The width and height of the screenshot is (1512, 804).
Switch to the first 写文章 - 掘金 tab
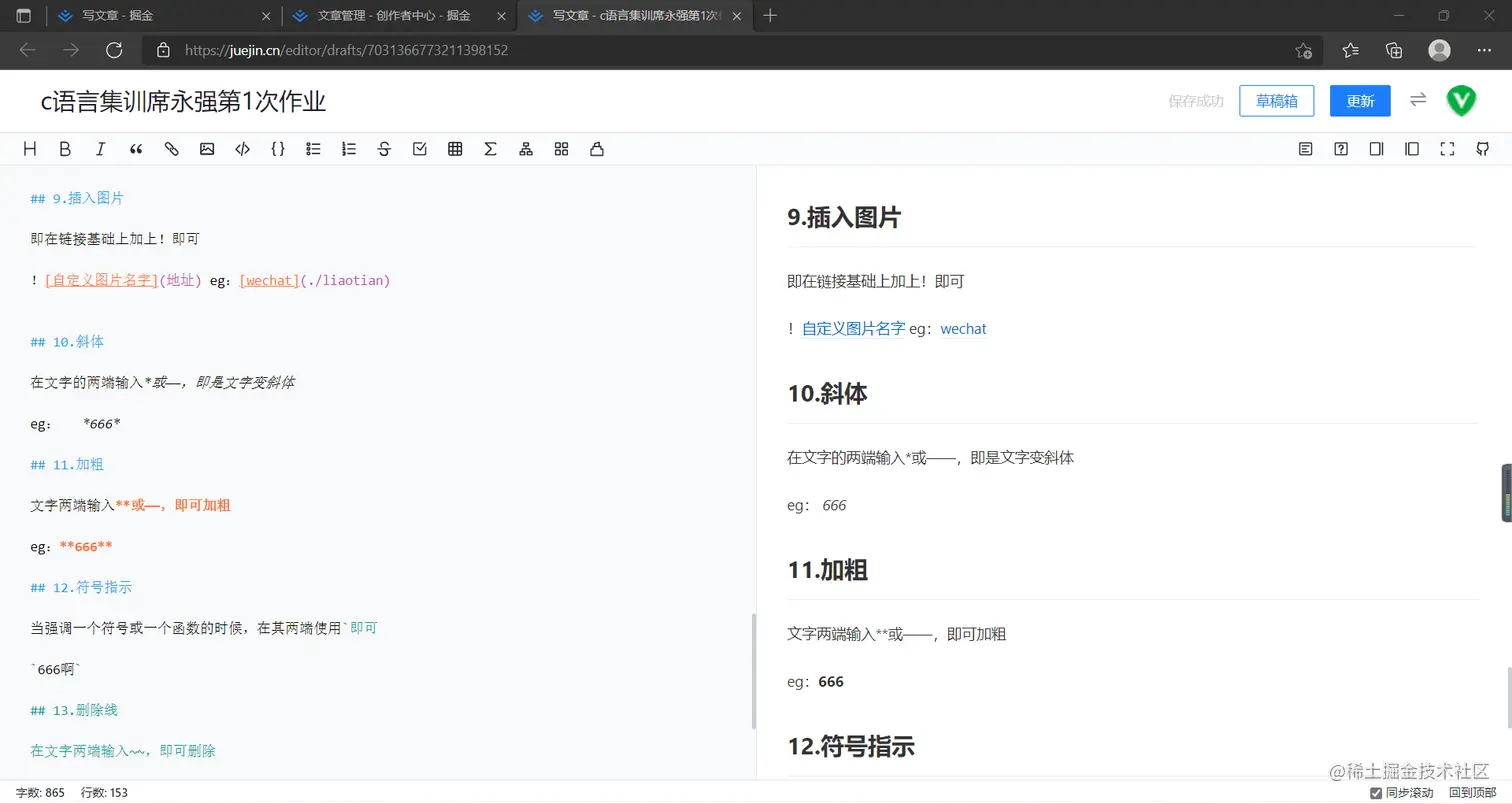(165, 16)
